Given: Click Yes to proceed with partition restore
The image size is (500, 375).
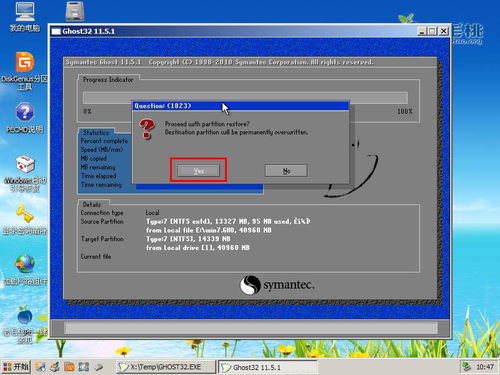Looking at the screenshot, I should 198,171.
